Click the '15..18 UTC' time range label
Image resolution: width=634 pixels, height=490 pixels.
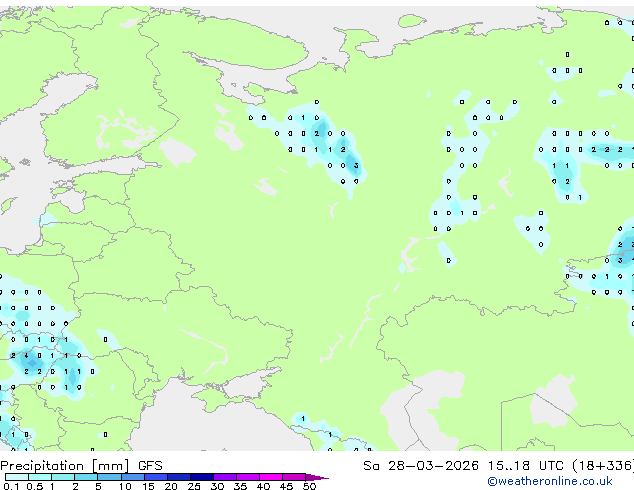(x=525, y=466)
